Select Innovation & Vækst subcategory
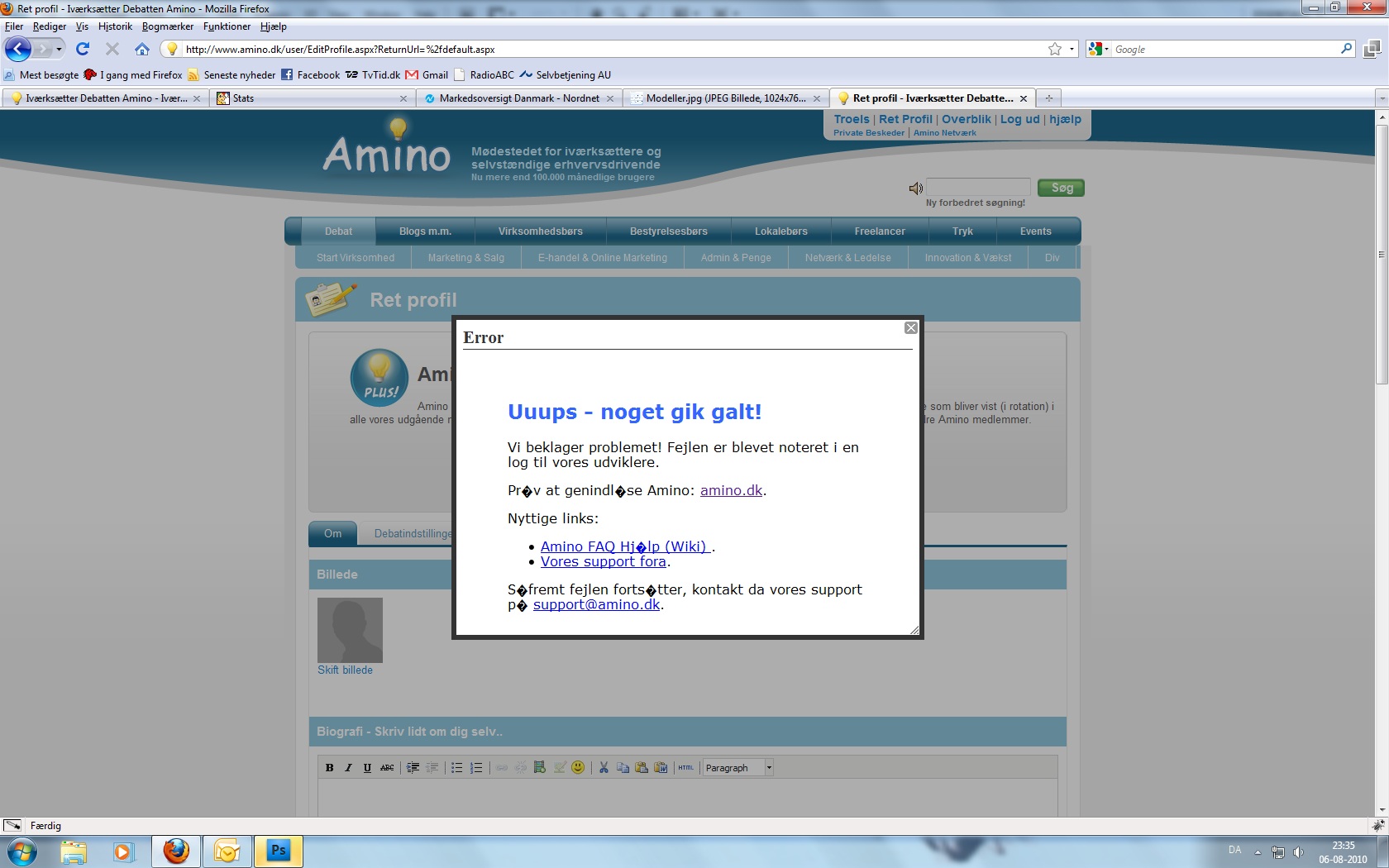Screen dimensions: 1389x868 tap(968, 258)
